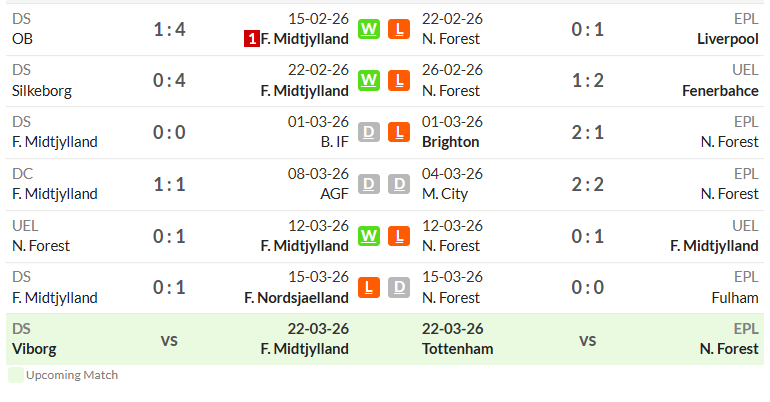Click orange L badge for Liverpool match
The width and height of the screenshot is (770, 402).
399,29
